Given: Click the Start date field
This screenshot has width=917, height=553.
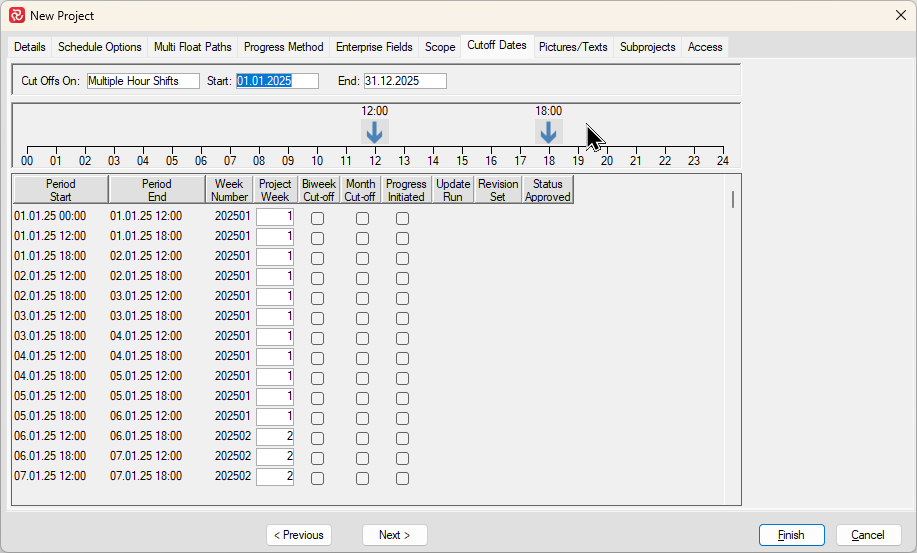Looking at the screenshot, I should pyautogui.click(x=277, y=81).
